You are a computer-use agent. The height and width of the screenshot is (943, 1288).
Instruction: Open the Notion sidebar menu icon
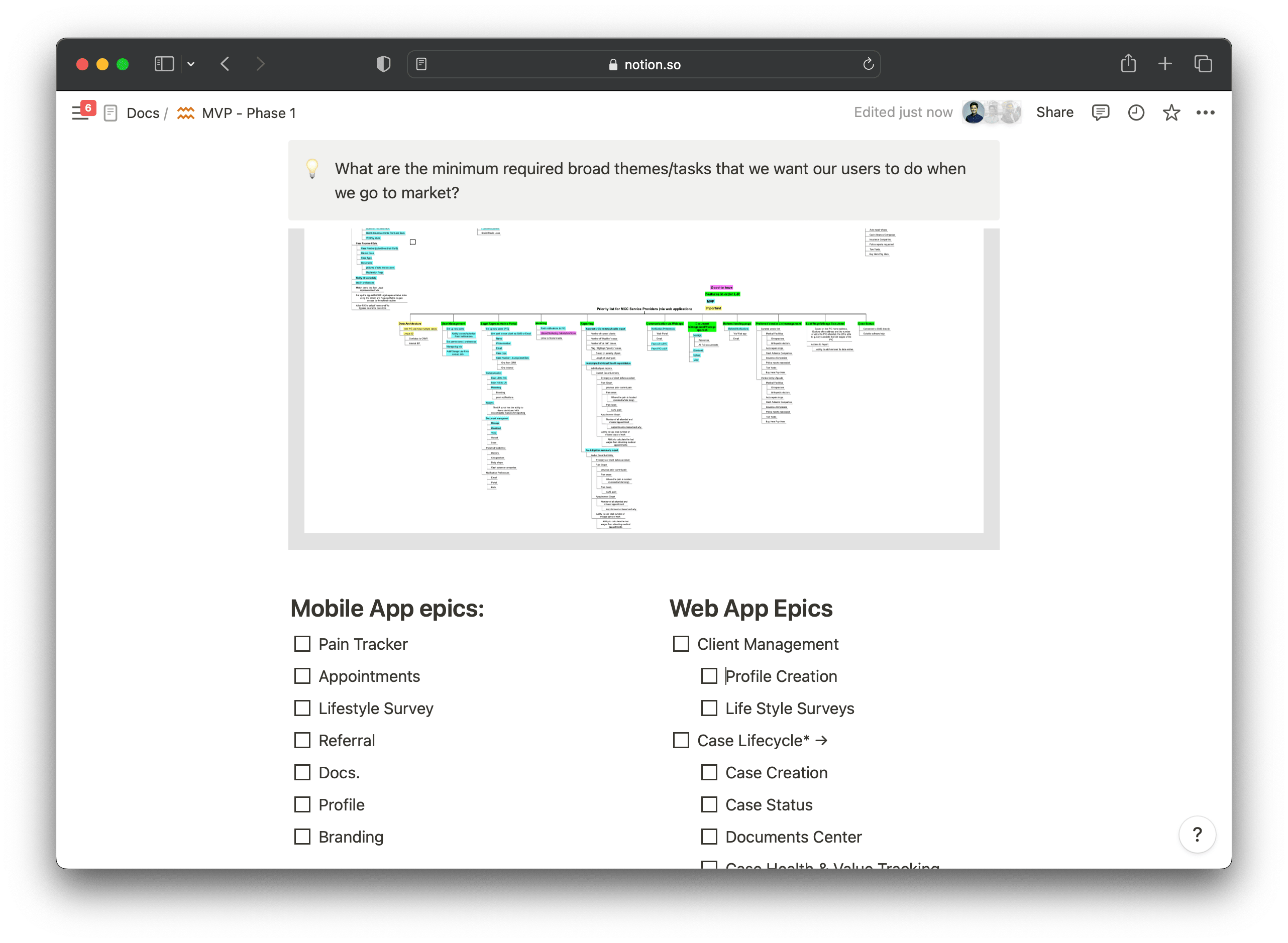point(80,112)
